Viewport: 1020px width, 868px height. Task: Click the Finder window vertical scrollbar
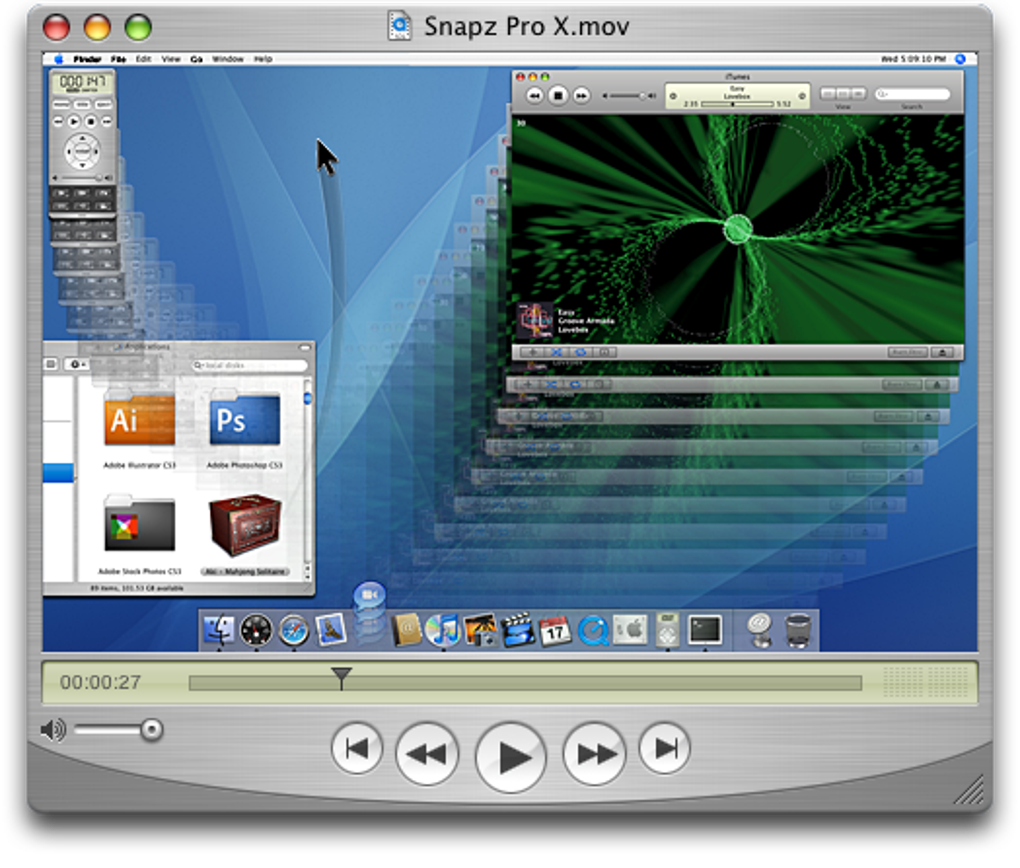(x=308, y=478)
